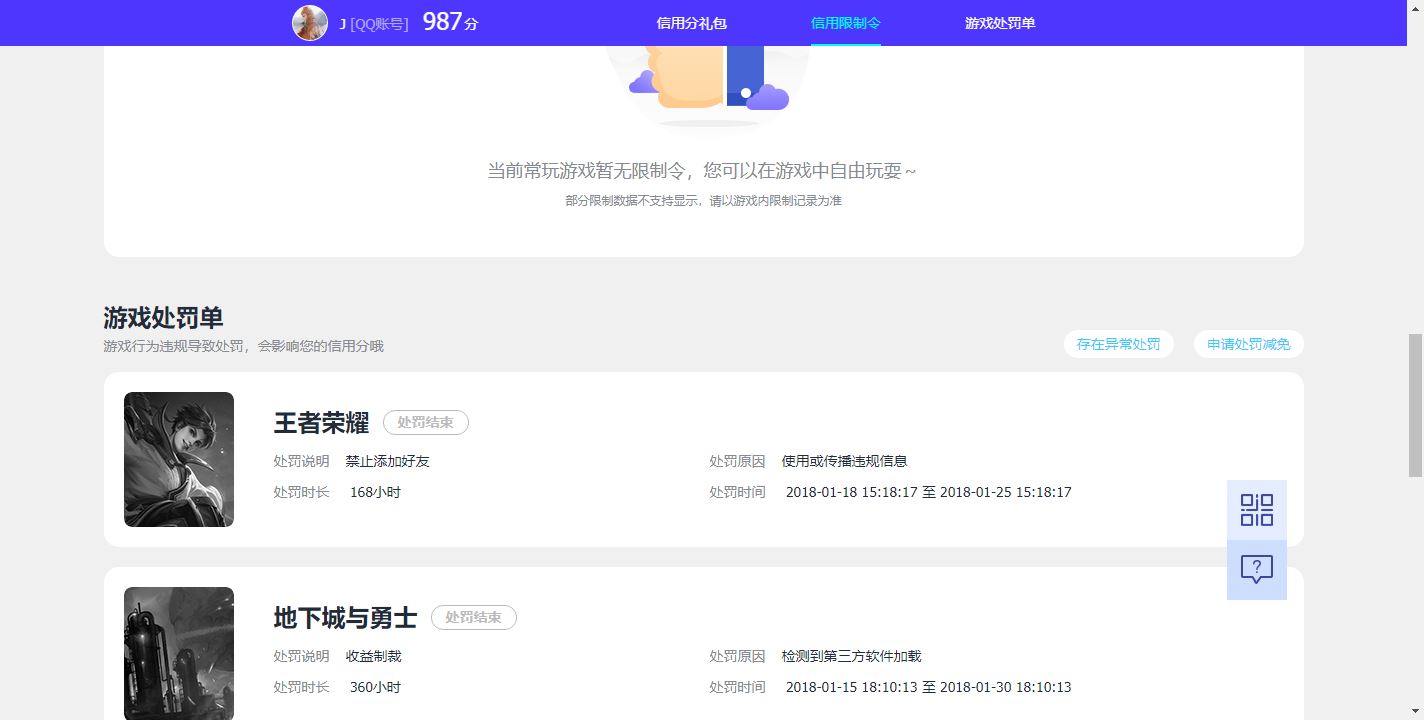The image size is (1424, 720).
Task: Open the 地下城与勇士 game thumbnail
Action: pyautogui.click(x=179, y=653)
